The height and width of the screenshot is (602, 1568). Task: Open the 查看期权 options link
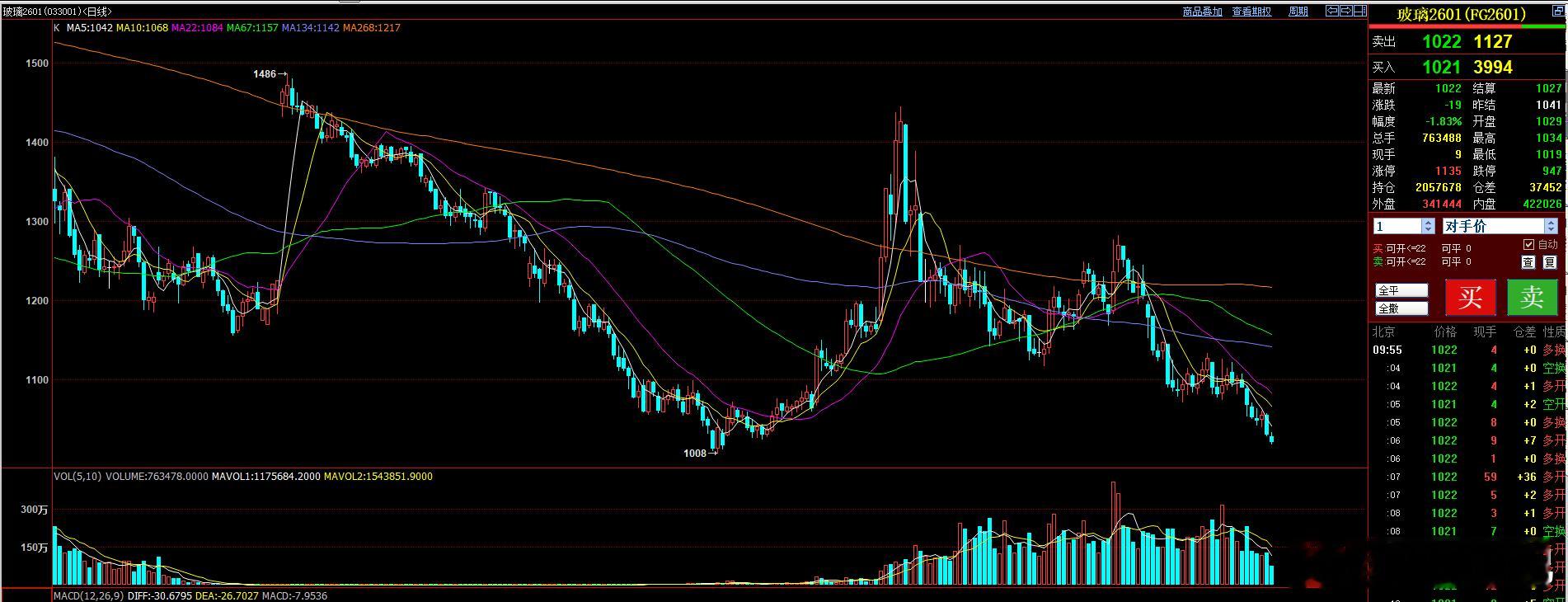coord(1251,12)
